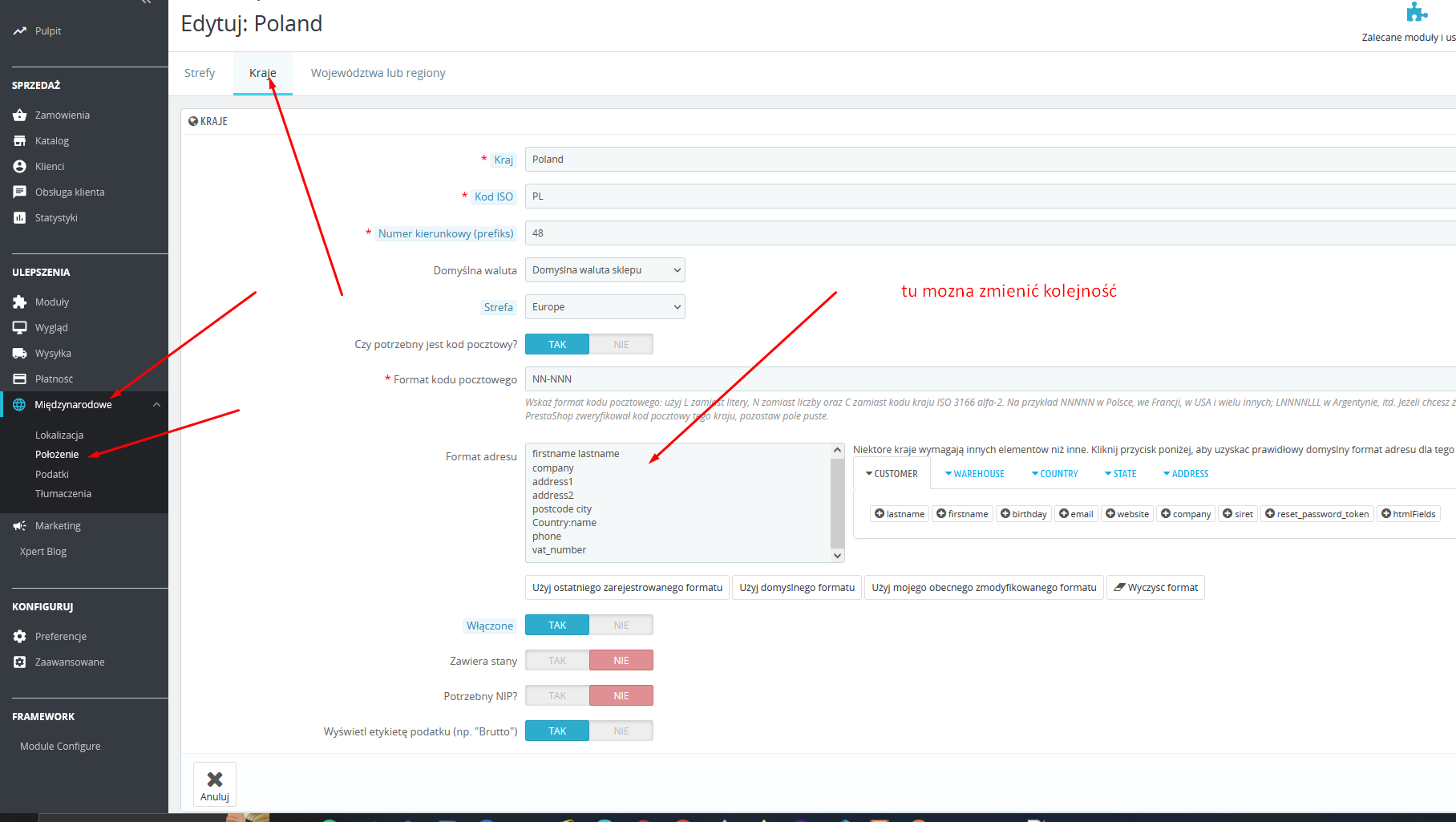Screen dimensions: 1456x822
Task: Click the Obsługa klienta chat icon
Action: 20,192
